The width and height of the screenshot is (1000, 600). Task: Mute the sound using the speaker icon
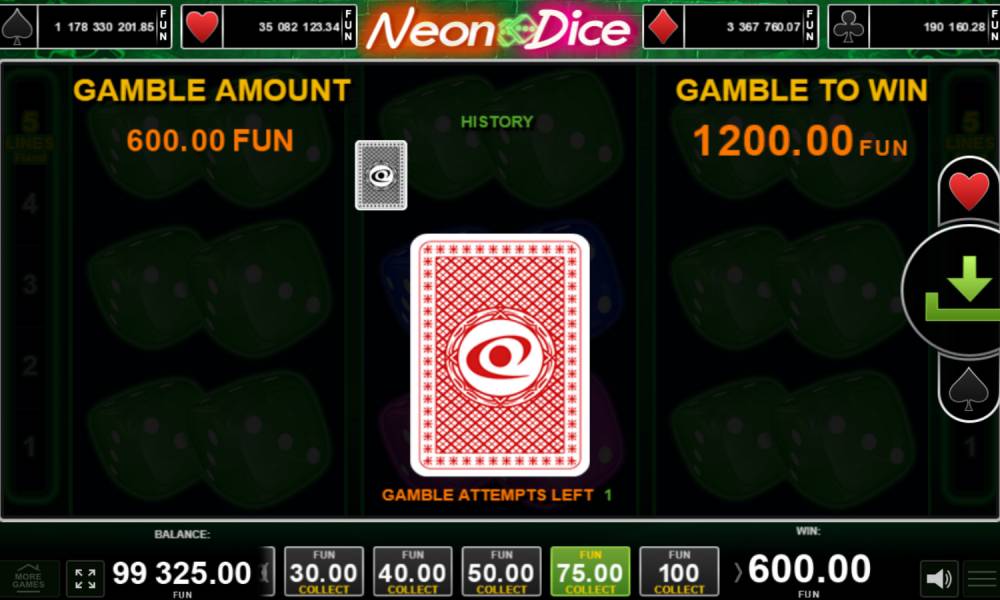click(x=939, y=578)
